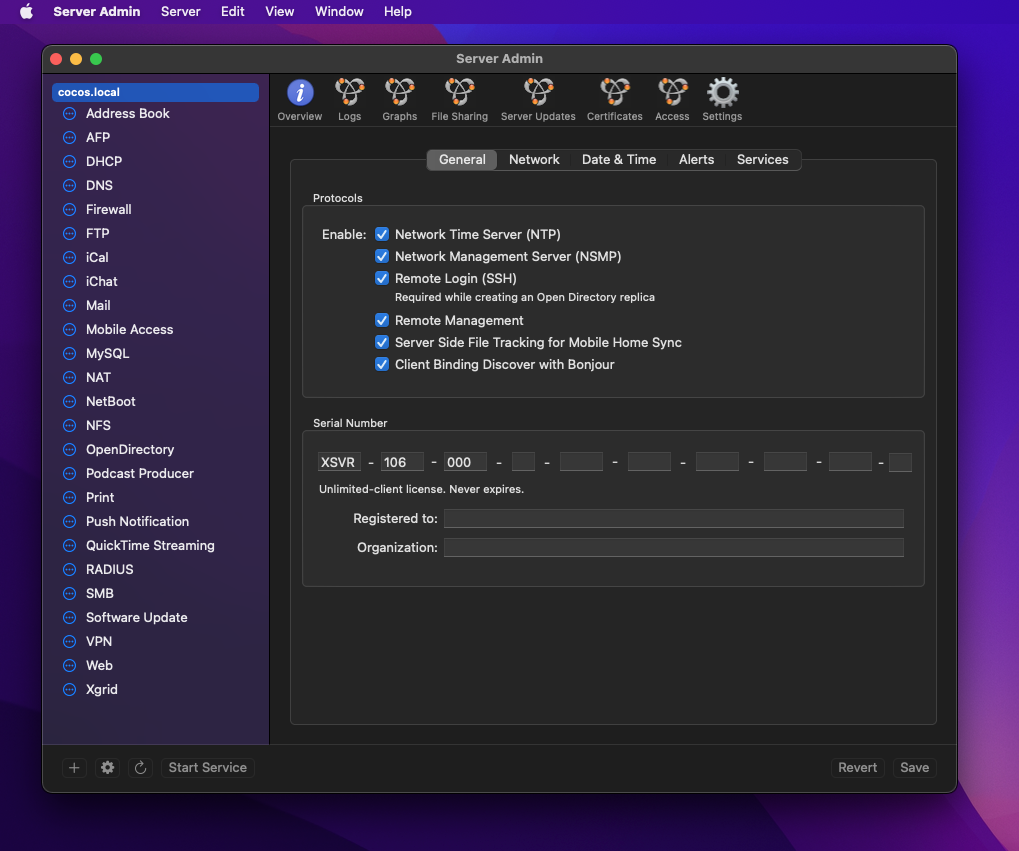Open the Server menu in menu bar

tap(180, 11)
